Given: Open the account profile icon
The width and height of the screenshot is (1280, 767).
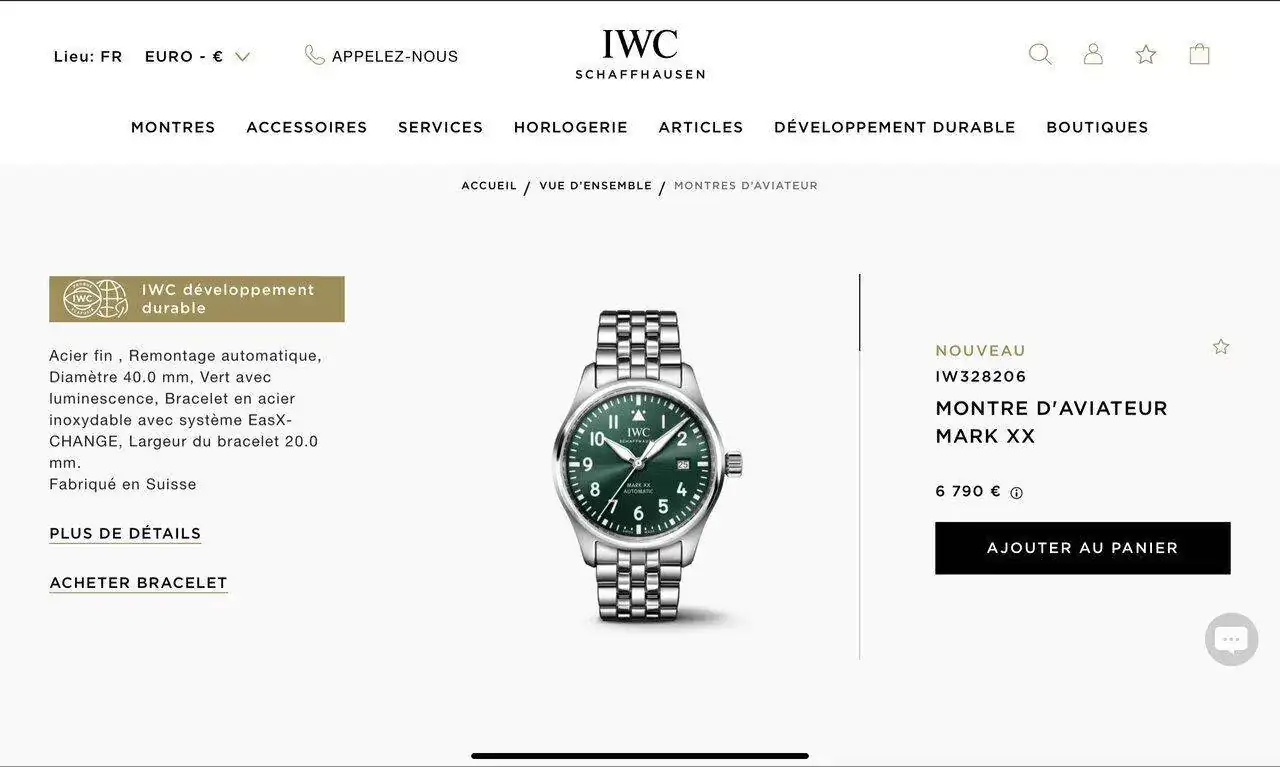Looking at the screenshot, I should click(1093, 54).
